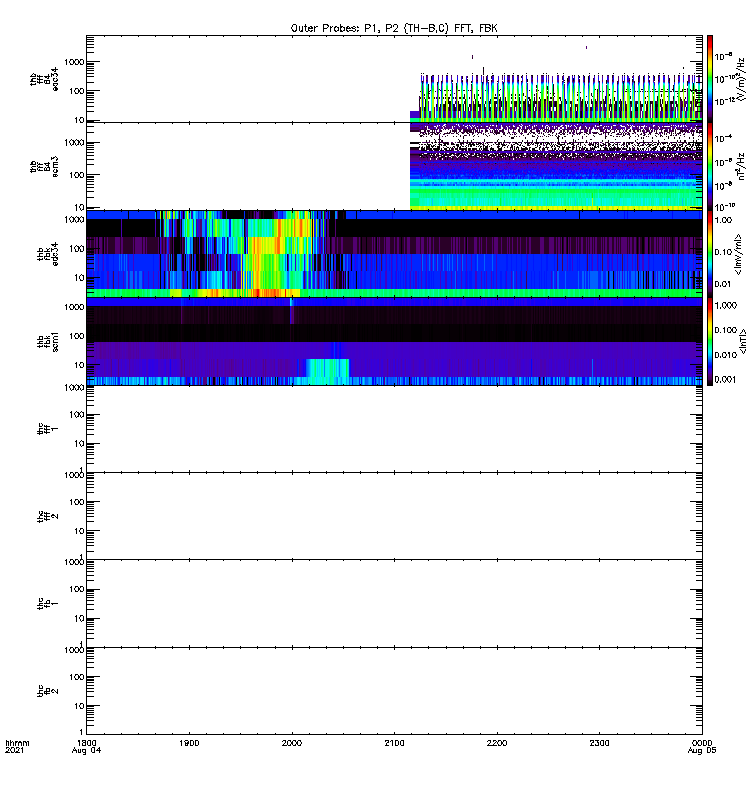Viewport: 750px width, 800px height.
Task: Click the thb fff edc34 spectrogram data
Action: (x=556, y=97)
